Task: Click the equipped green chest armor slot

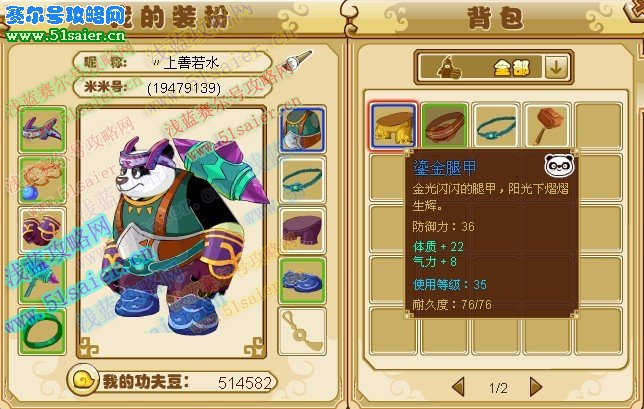Action: click(x=302, y=129)
